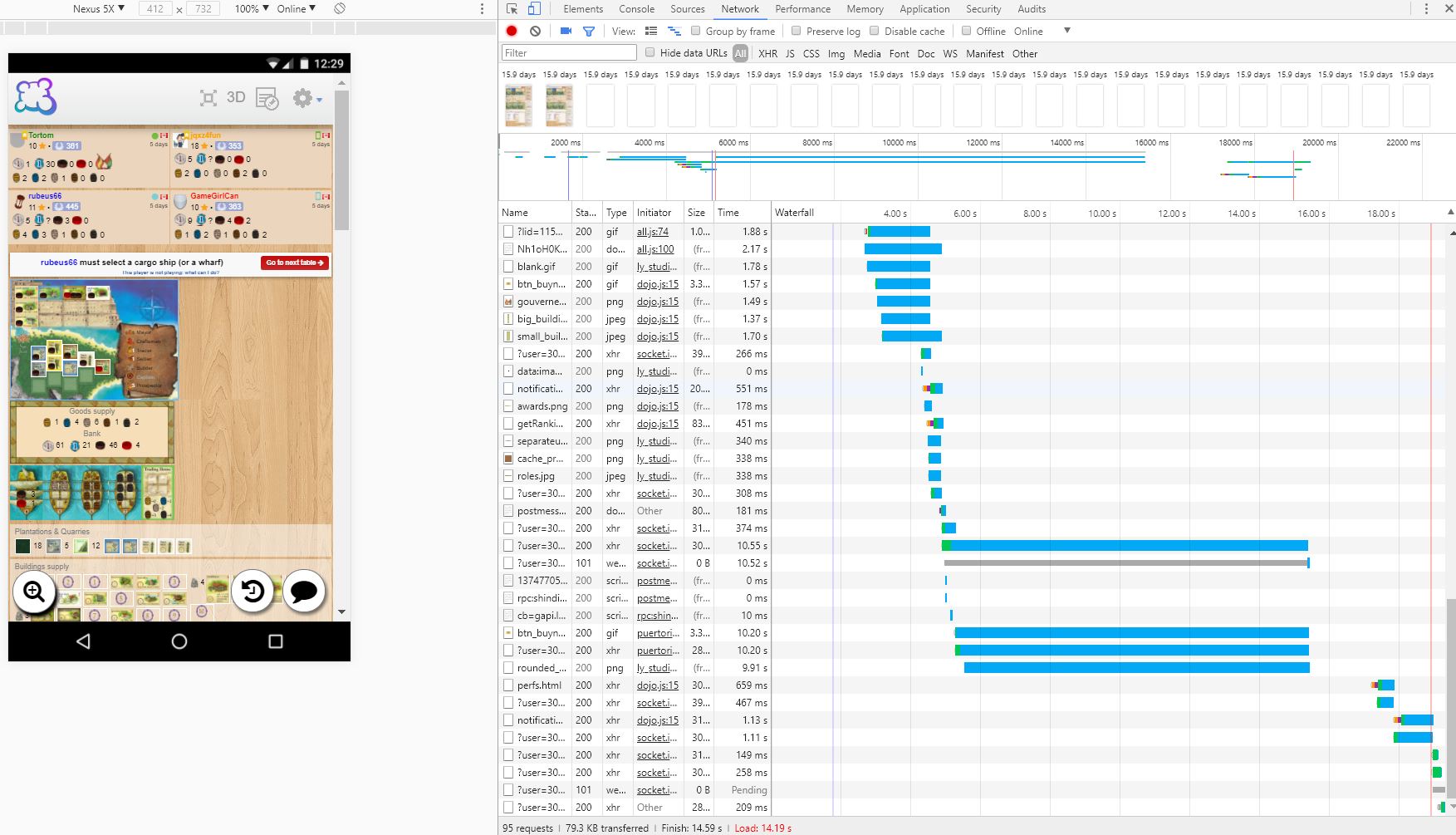1456x835 pixels.
Task: Click into the network Filter text field
Action: pos(569,52)
